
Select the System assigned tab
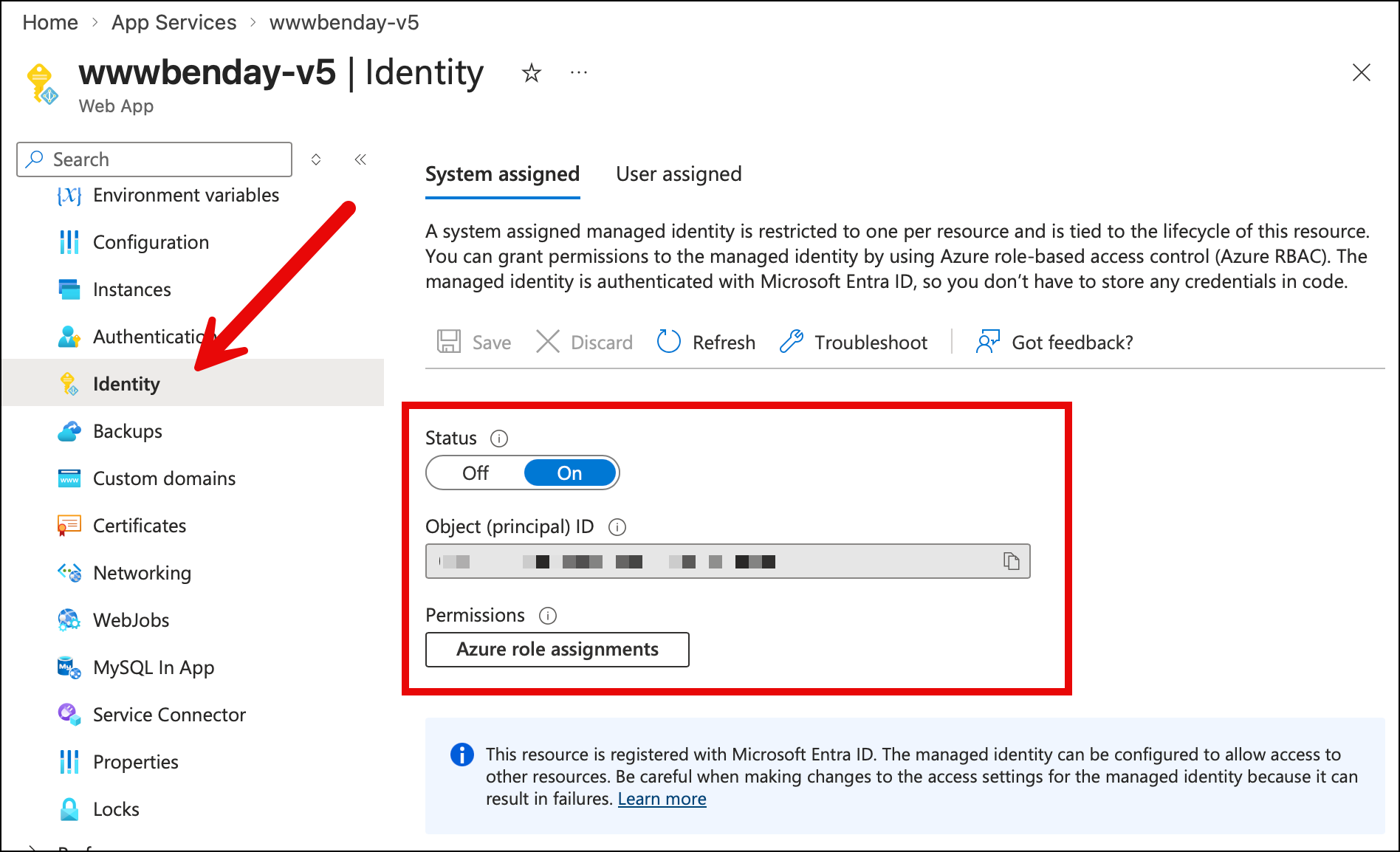click(x=502, y=174)
